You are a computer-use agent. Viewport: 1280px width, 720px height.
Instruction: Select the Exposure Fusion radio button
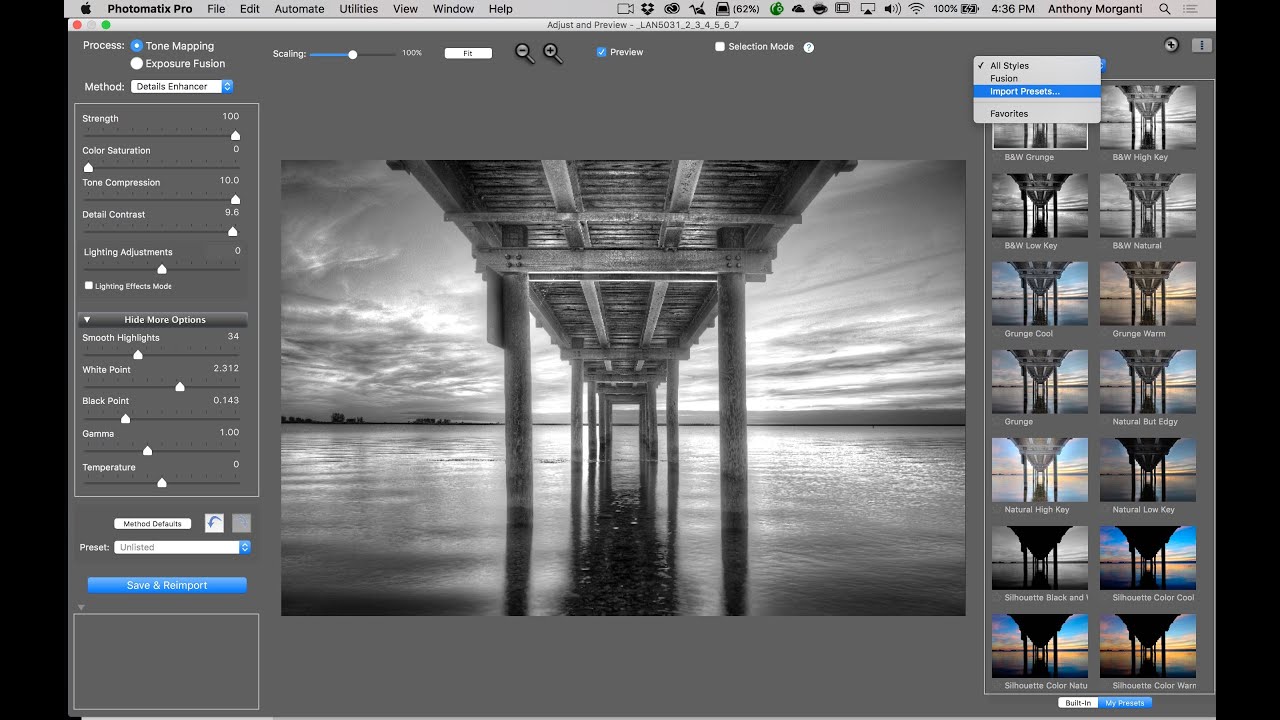pyautogui.click(x=137, y=63)
